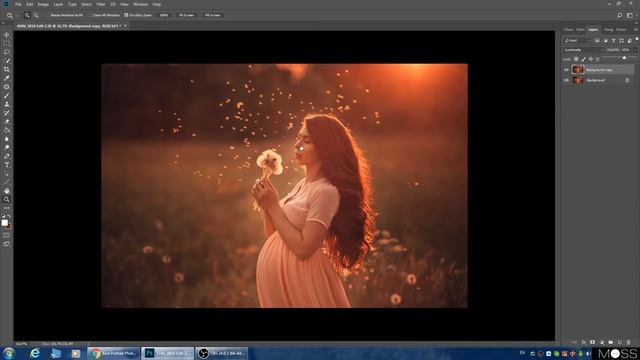Create a new layer from panel bottom
This screenshot has width=640, height=360.
click(x=620, y=342)
